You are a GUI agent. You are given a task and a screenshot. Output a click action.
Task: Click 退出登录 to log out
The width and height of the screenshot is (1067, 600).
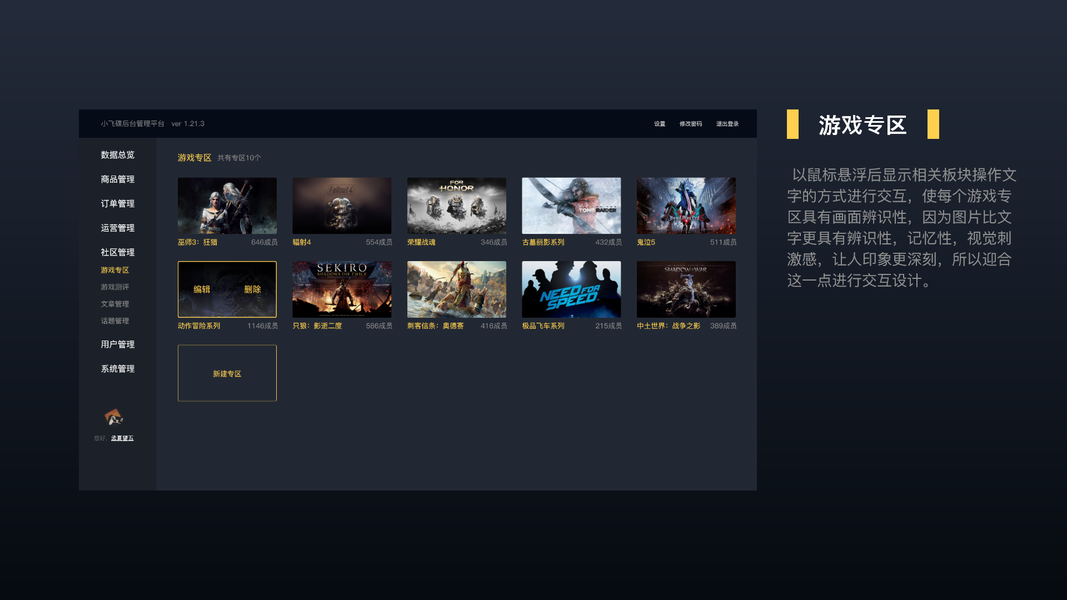pyautogui.click(x=727, y=124)
